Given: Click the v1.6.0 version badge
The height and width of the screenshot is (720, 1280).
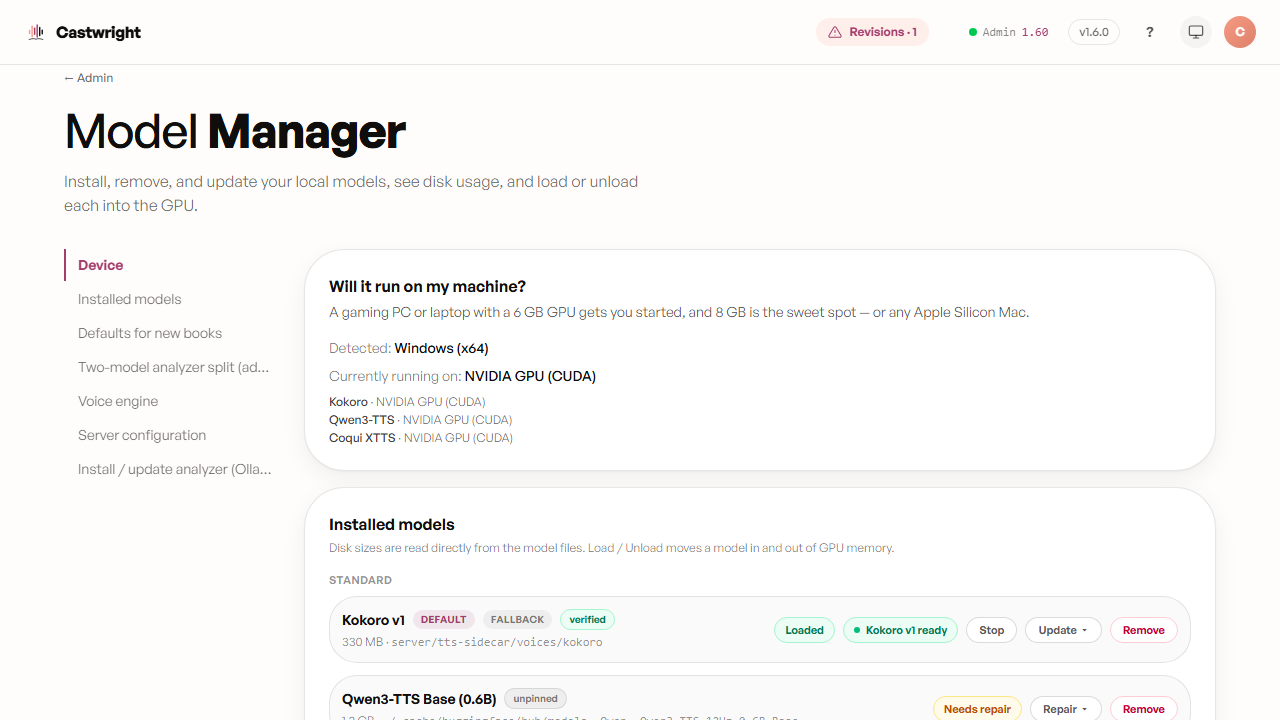Looking at the screenshot, I should 1094,32.
